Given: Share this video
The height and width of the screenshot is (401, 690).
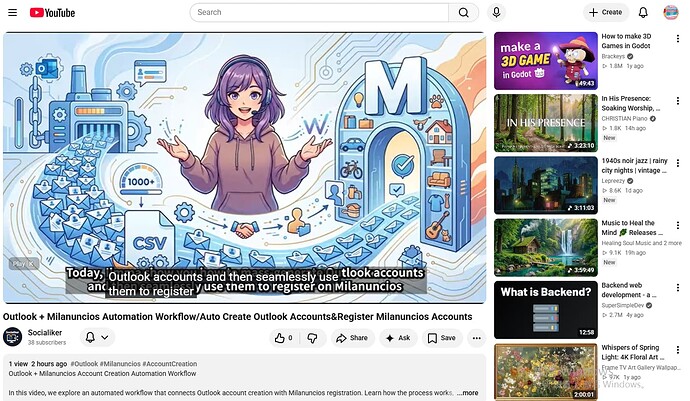Looking at the screenshot, I should [x=352, y=338].
